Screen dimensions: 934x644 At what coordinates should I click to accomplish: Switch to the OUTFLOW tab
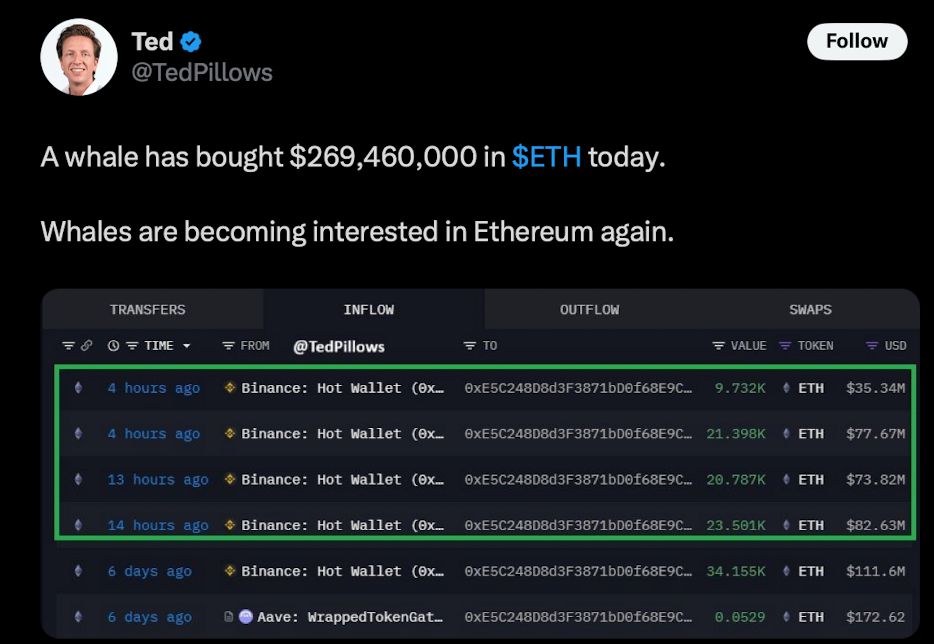point(589,309)
